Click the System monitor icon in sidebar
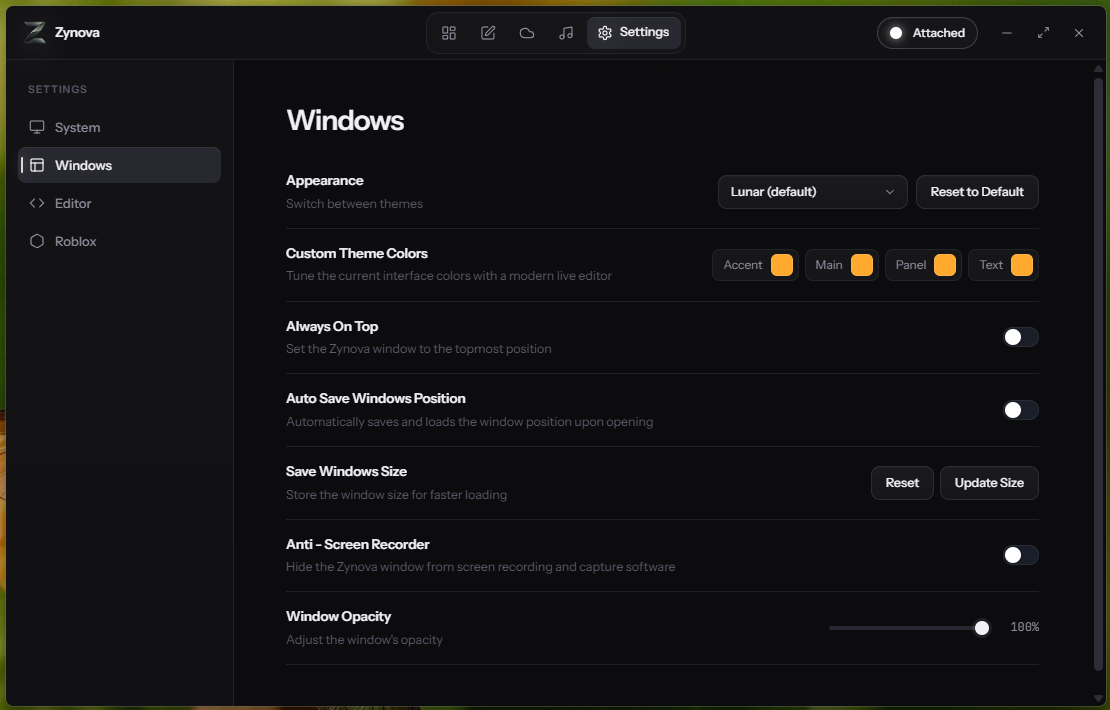Viewport: 1110px width, 710px height. click(x=37, y=127)
